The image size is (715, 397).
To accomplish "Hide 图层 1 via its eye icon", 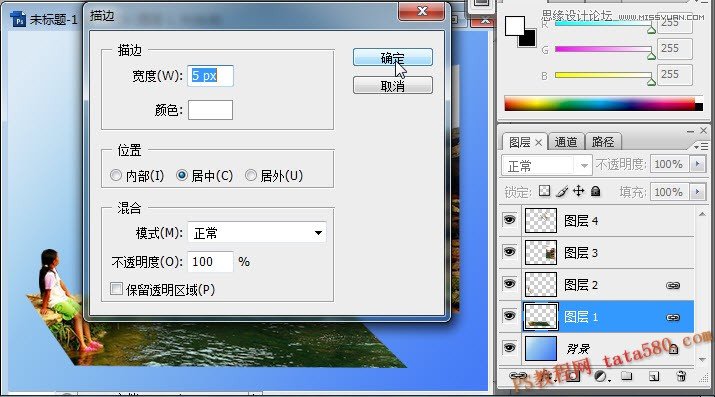I will click(509, 316).
